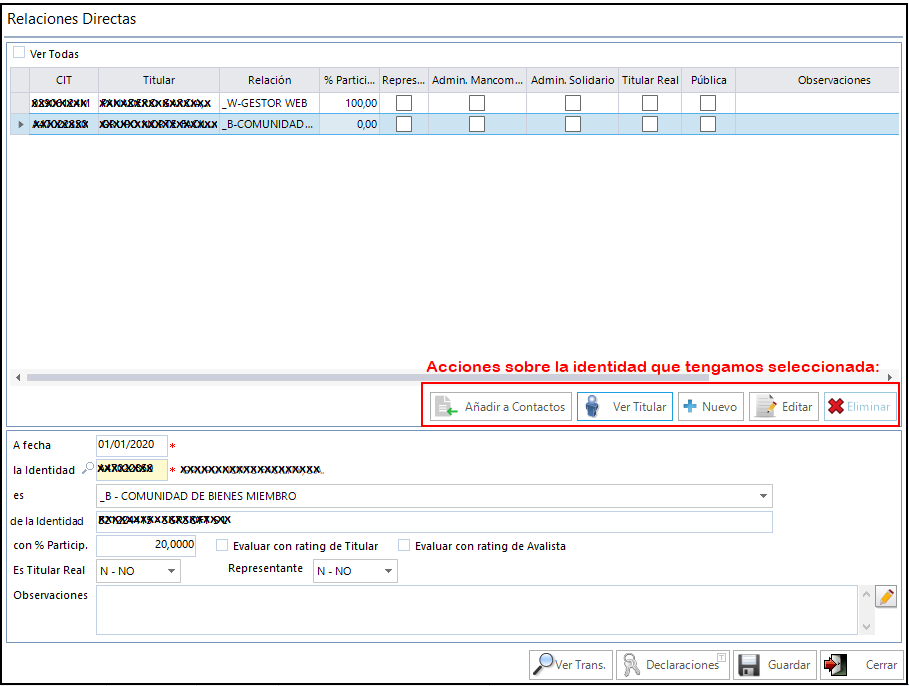This screenshot has width=909, height=686.
Task: Click the Titular column header
Action: (x=159, y=80)
